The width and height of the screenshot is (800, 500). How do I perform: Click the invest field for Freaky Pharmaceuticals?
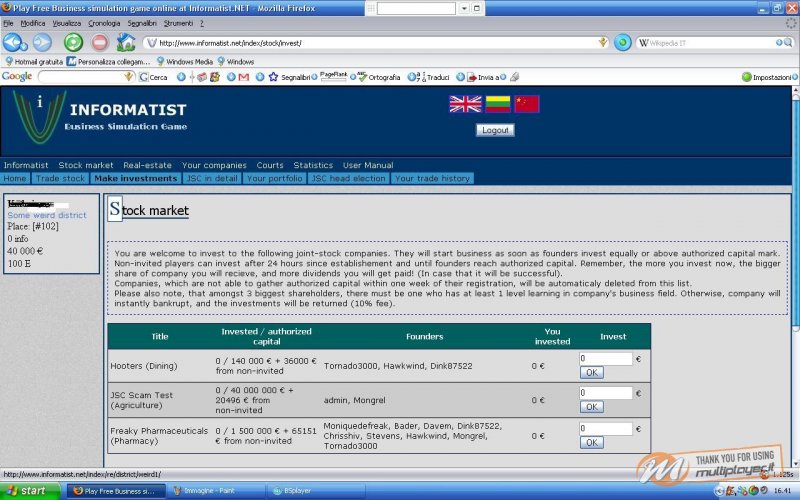click(x=606, y=429)
